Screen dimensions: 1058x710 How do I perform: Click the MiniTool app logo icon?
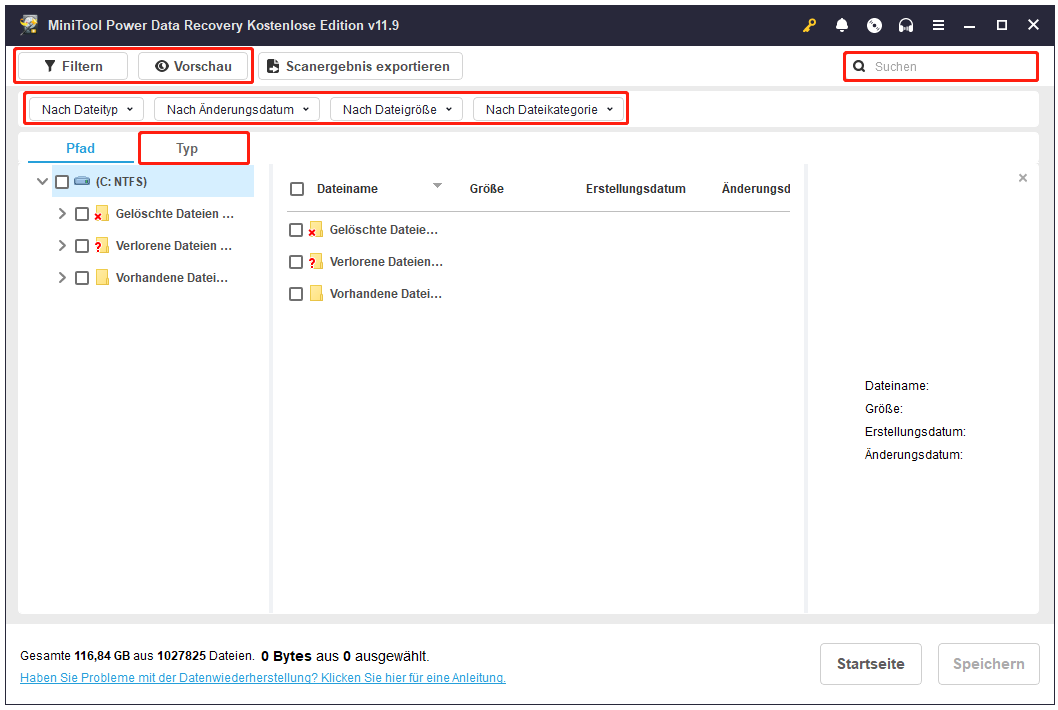(x=29, y=25)
